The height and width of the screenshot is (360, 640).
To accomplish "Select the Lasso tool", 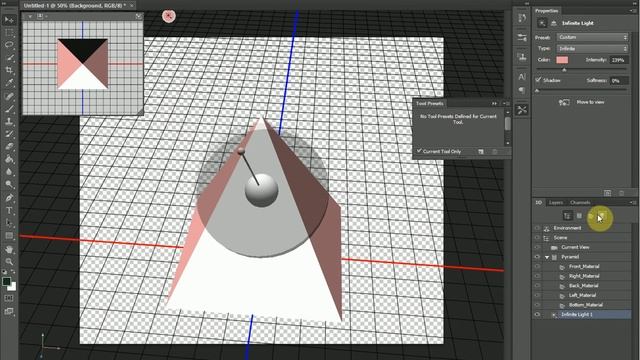I will point(9,44).
